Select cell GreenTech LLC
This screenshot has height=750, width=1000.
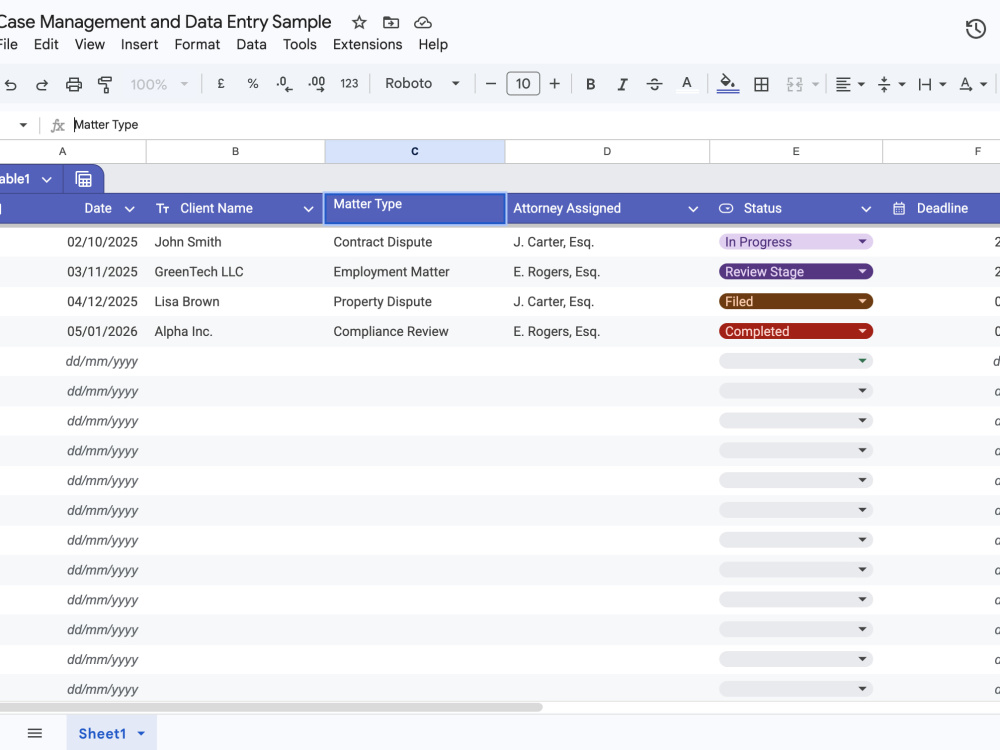pyautogui.click(x=235, y=272)
